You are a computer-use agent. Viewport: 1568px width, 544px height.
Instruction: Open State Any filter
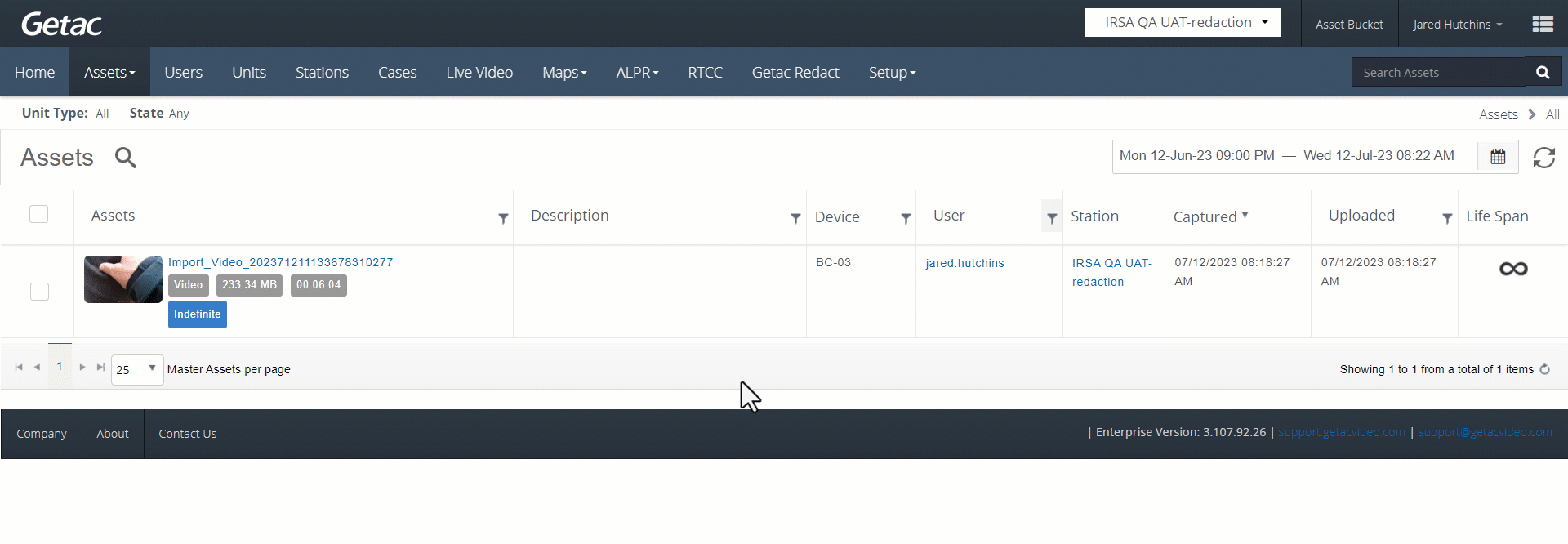click(179, 114)
